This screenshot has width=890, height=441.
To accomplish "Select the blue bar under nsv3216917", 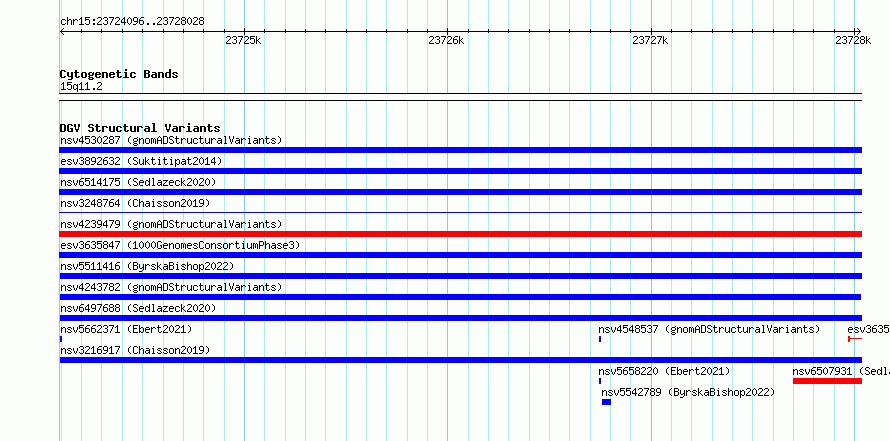I will 461,360.
